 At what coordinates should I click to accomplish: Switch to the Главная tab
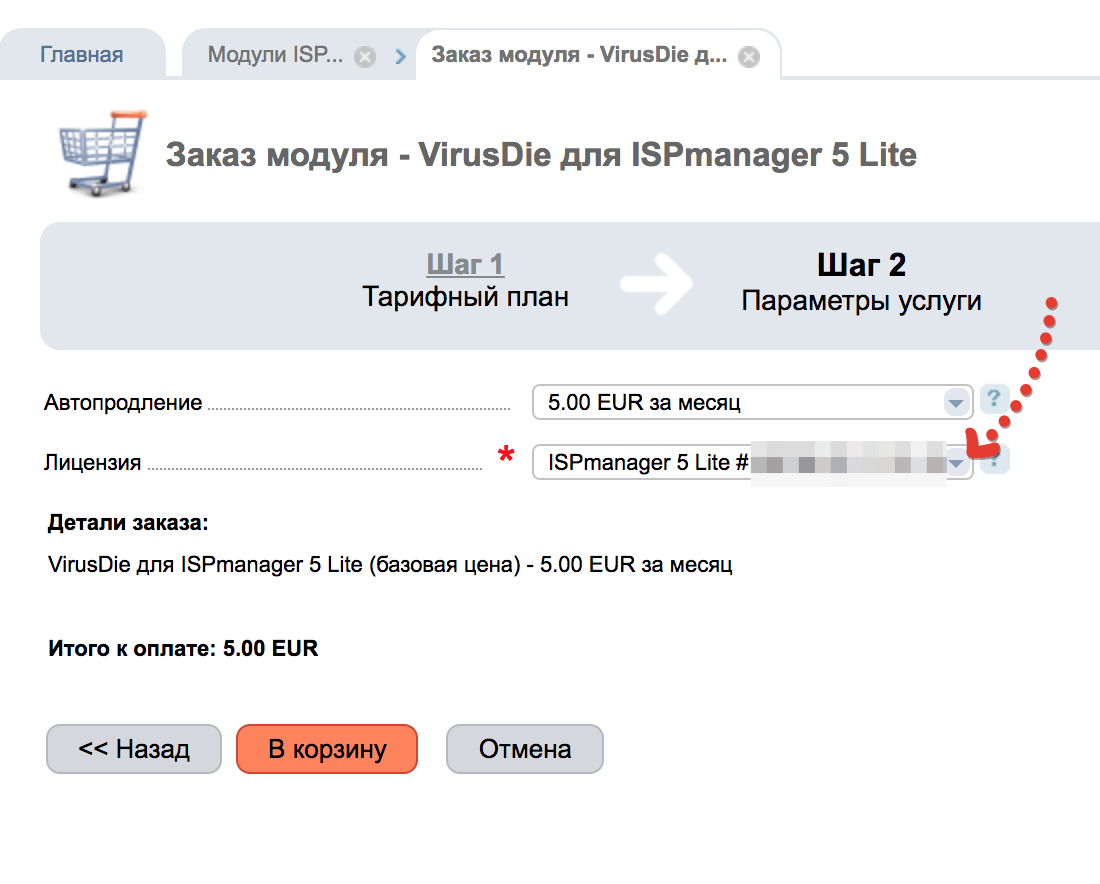81,55
